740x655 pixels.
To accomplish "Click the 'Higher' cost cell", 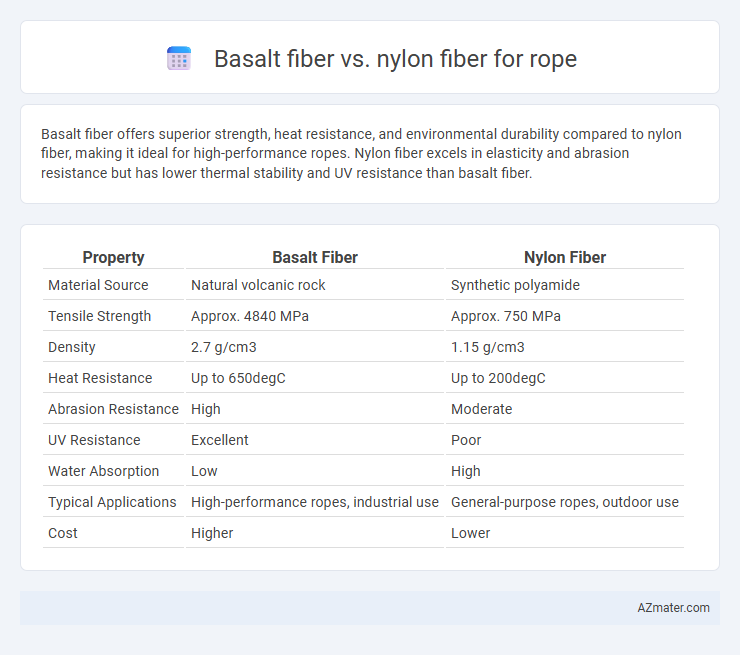I will pos(212,533).
